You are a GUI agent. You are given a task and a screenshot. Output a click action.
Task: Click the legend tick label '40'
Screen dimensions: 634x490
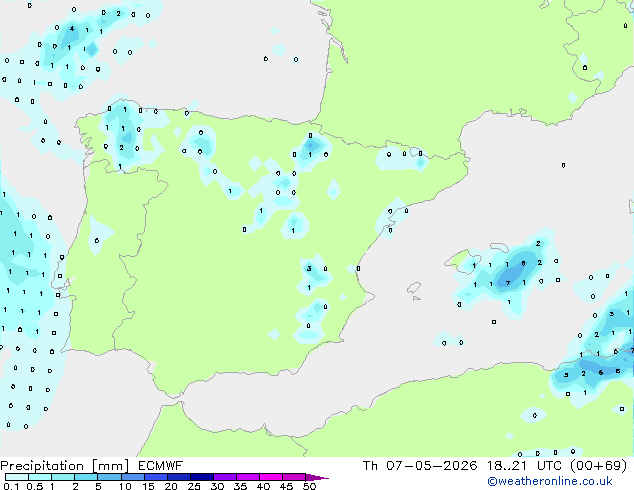[263, 486]
